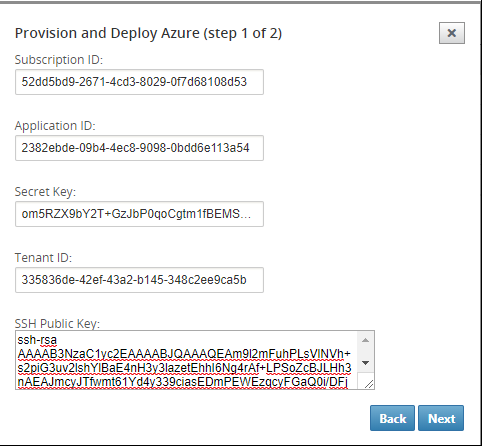Select the Tenant ID text box
Viewport: 482px width, 446px height.
[139, 280]
